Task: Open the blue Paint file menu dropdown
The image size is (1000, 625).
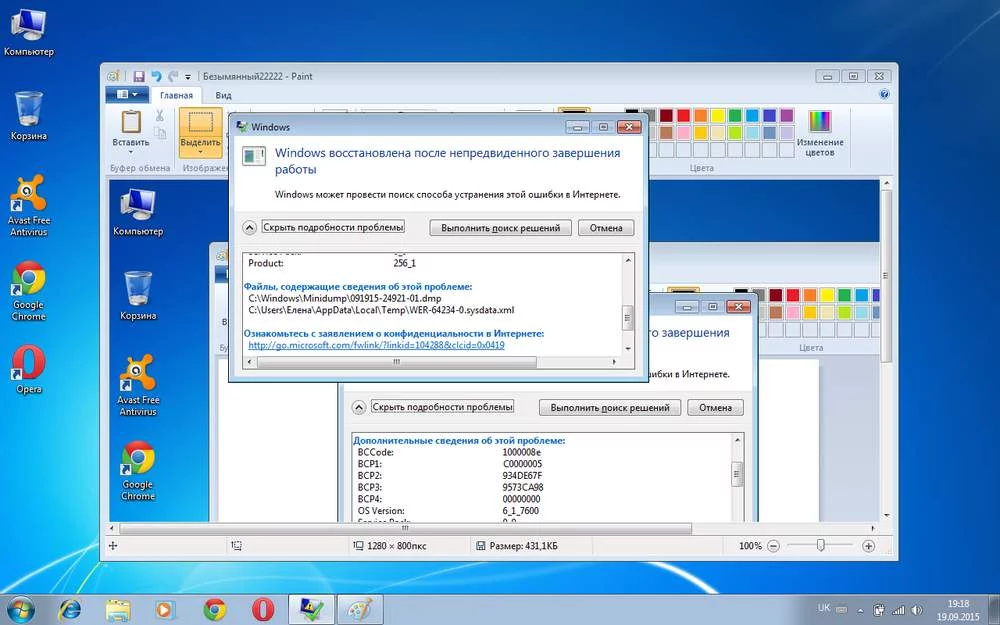Action: coord(127,95)
